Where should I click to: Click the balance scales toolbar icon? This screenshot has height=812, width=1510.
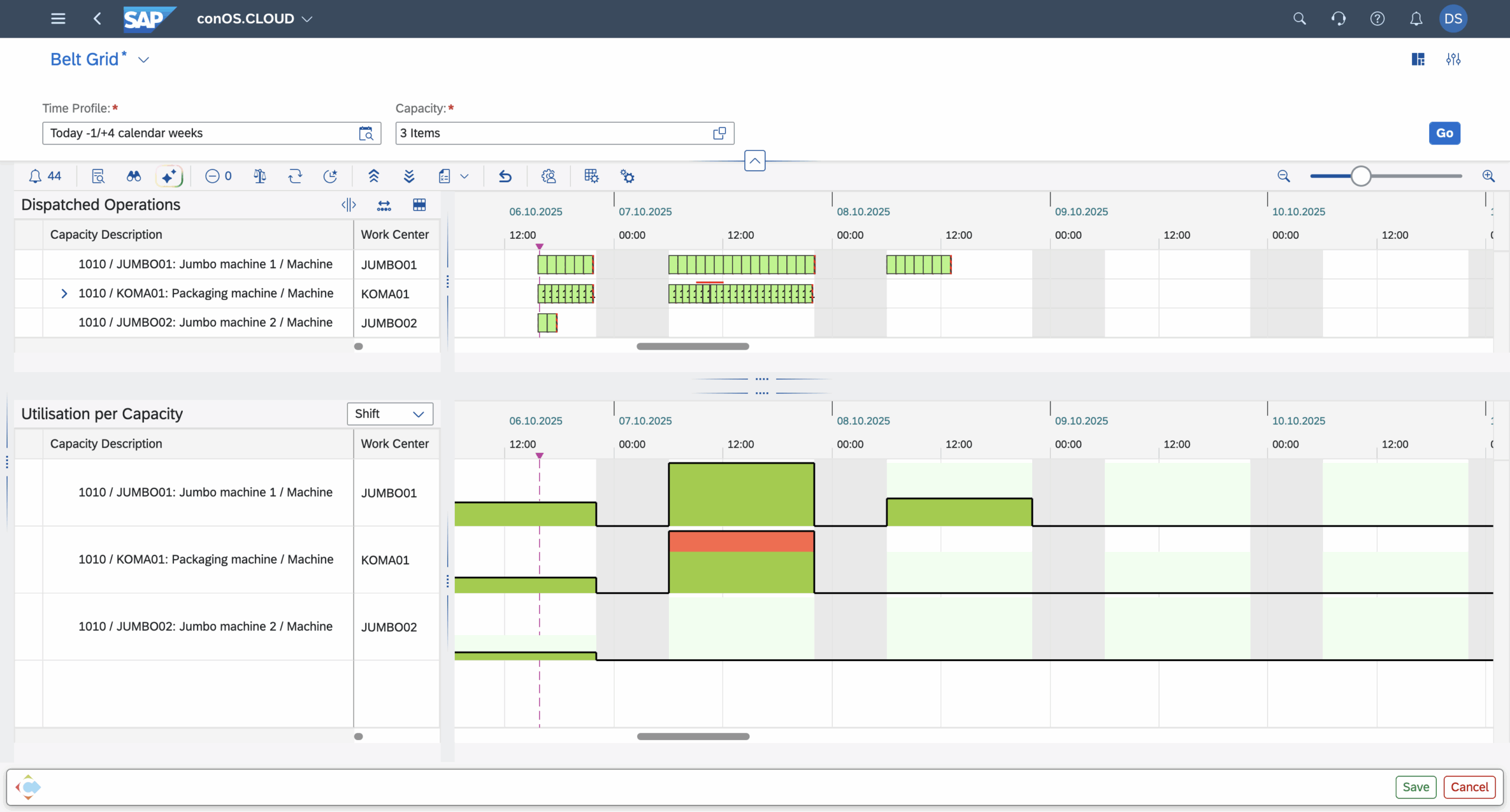point(260,176)
